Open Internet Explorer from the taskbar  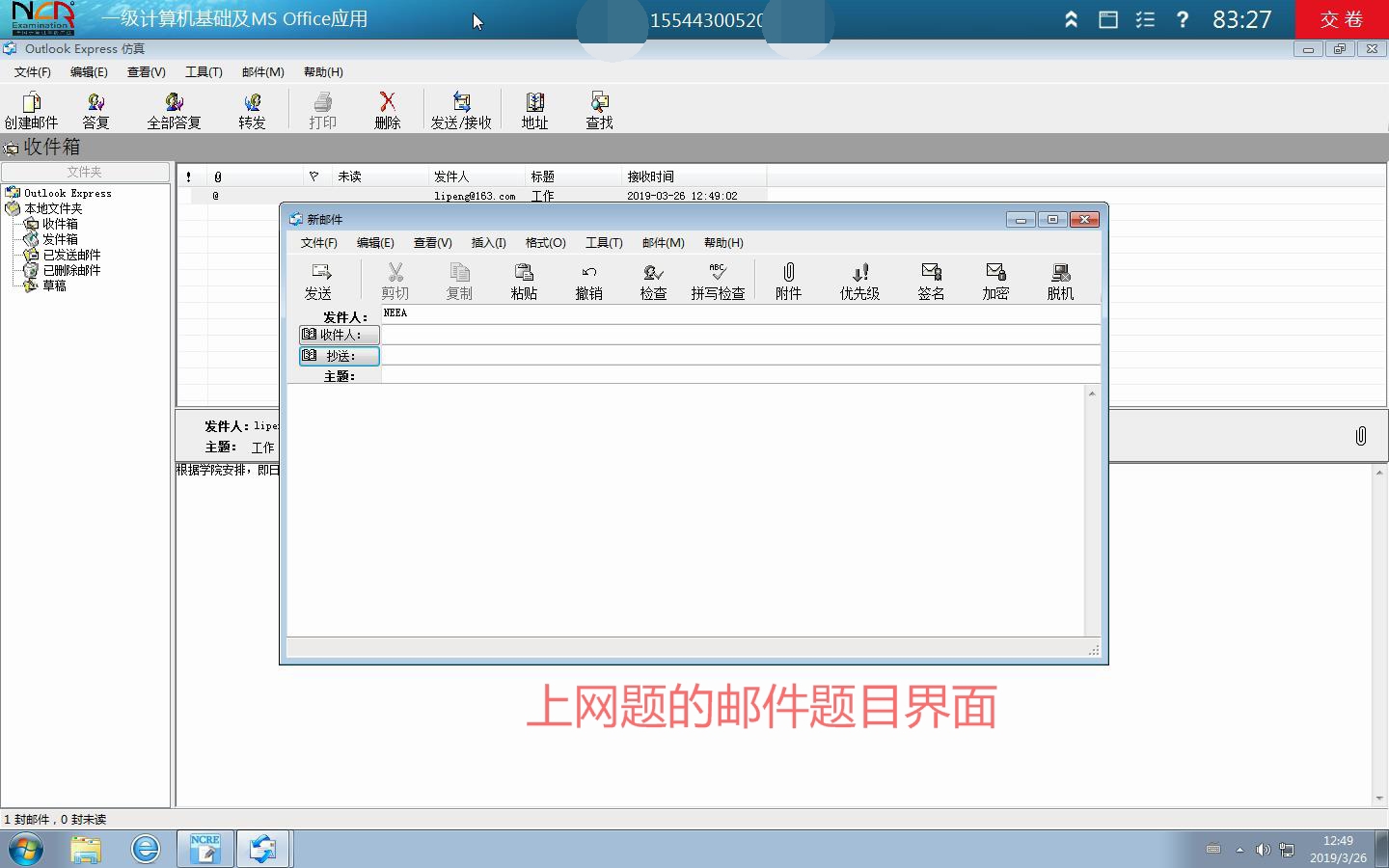(x=146, y=849)
